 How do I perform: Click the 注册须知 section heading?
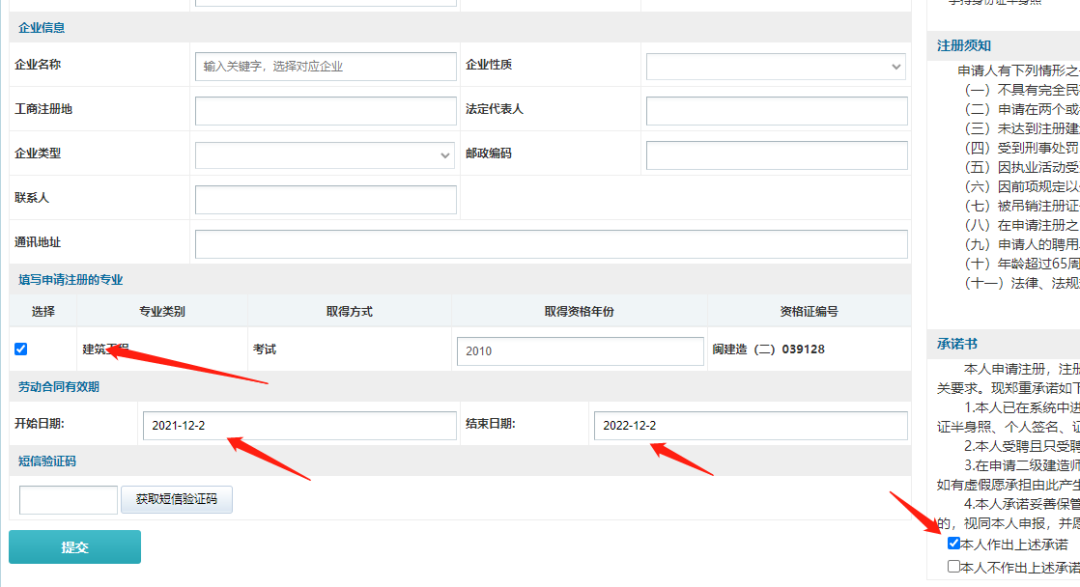(964, 45)
